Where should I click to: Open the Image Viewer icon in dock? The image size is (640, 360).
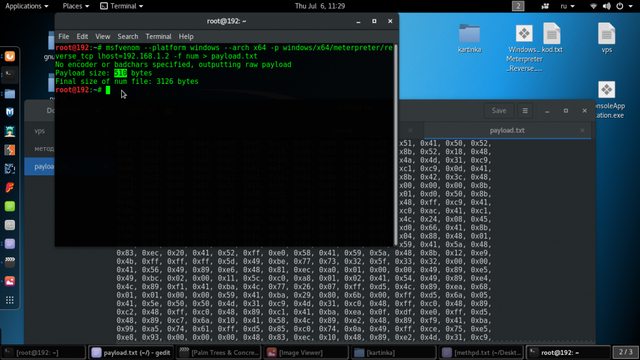9,281
